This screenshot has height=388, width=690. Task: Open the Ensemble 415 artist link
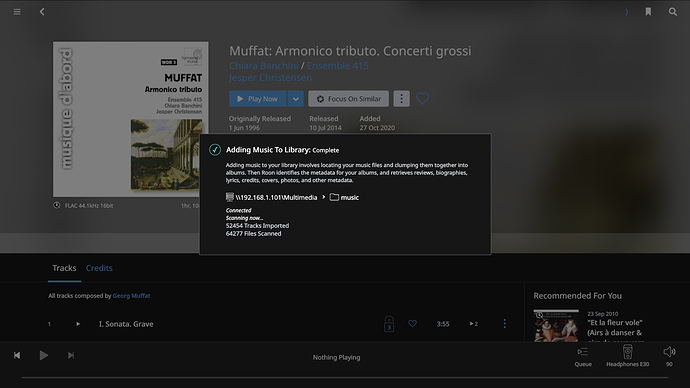[338, 66]
